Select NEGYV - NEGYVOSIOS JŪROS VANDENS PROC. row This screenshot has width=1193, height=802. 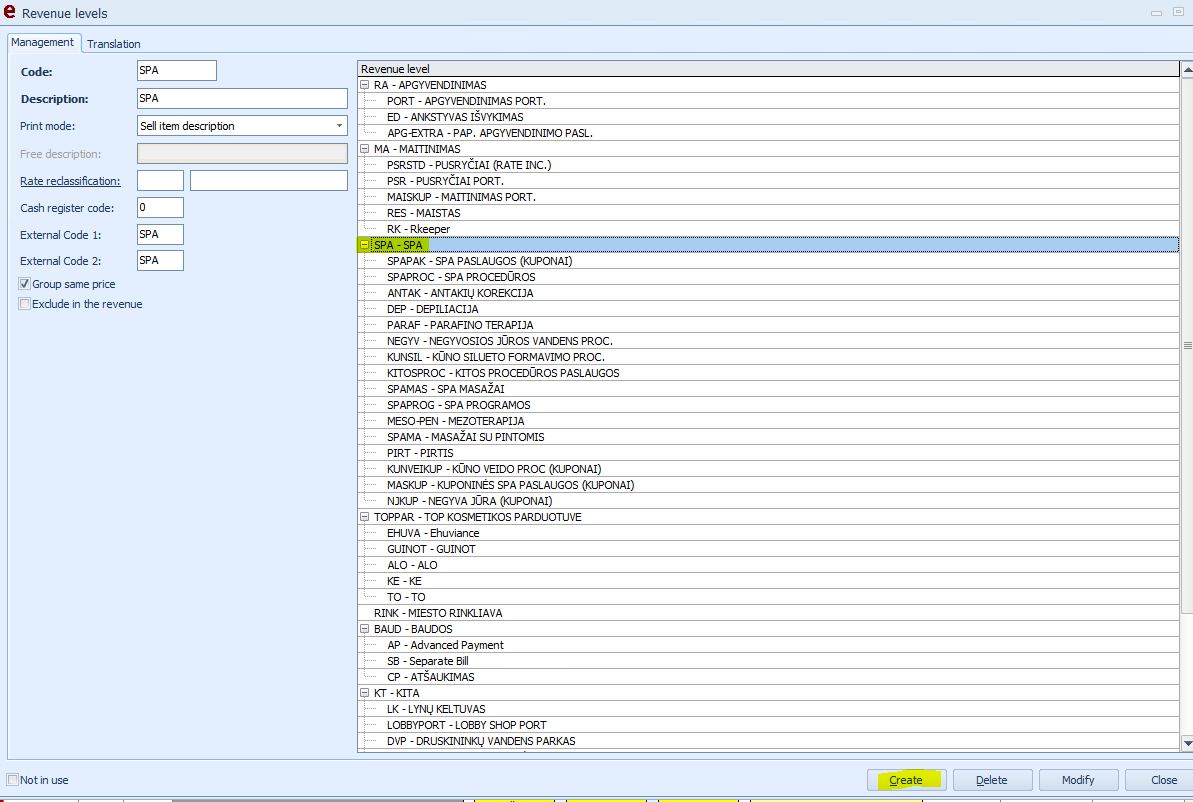768,341
